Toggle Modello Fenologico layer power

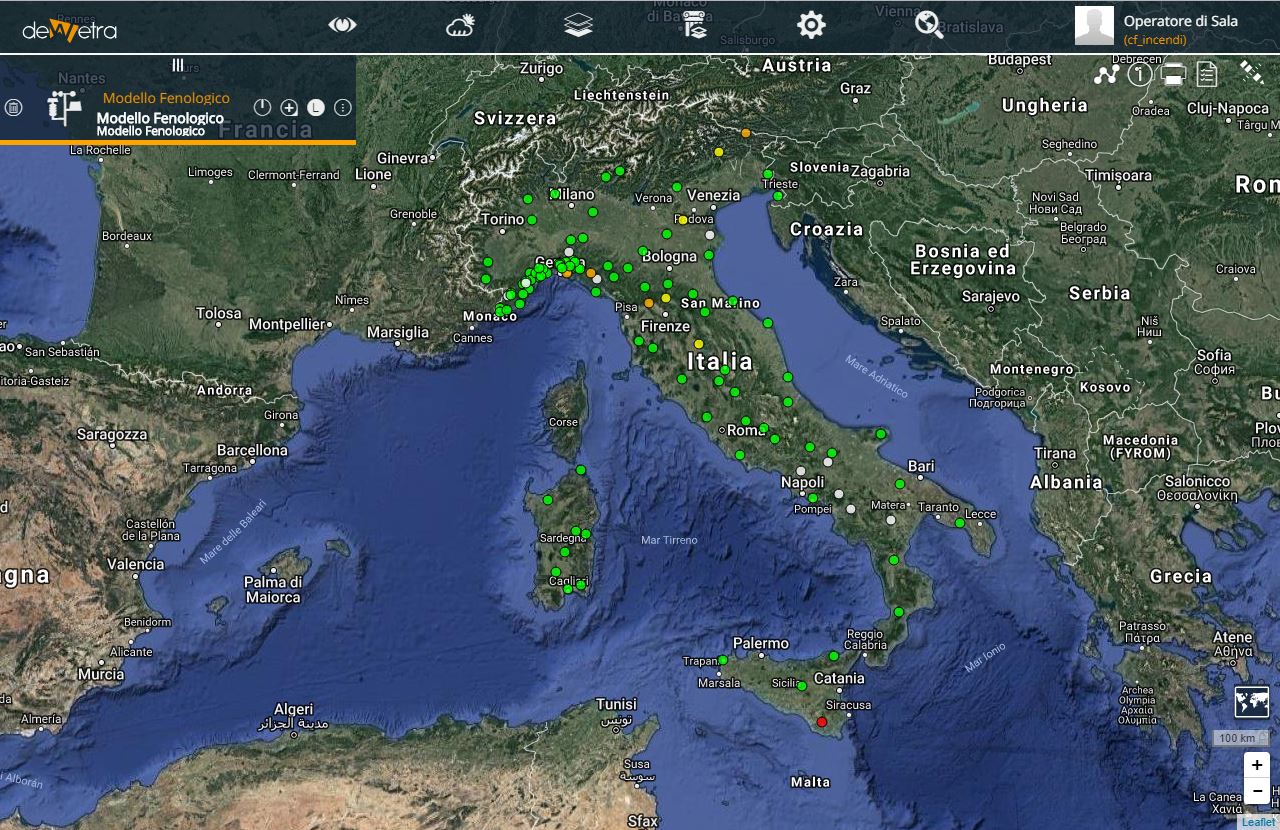click(x=262, y=107)
